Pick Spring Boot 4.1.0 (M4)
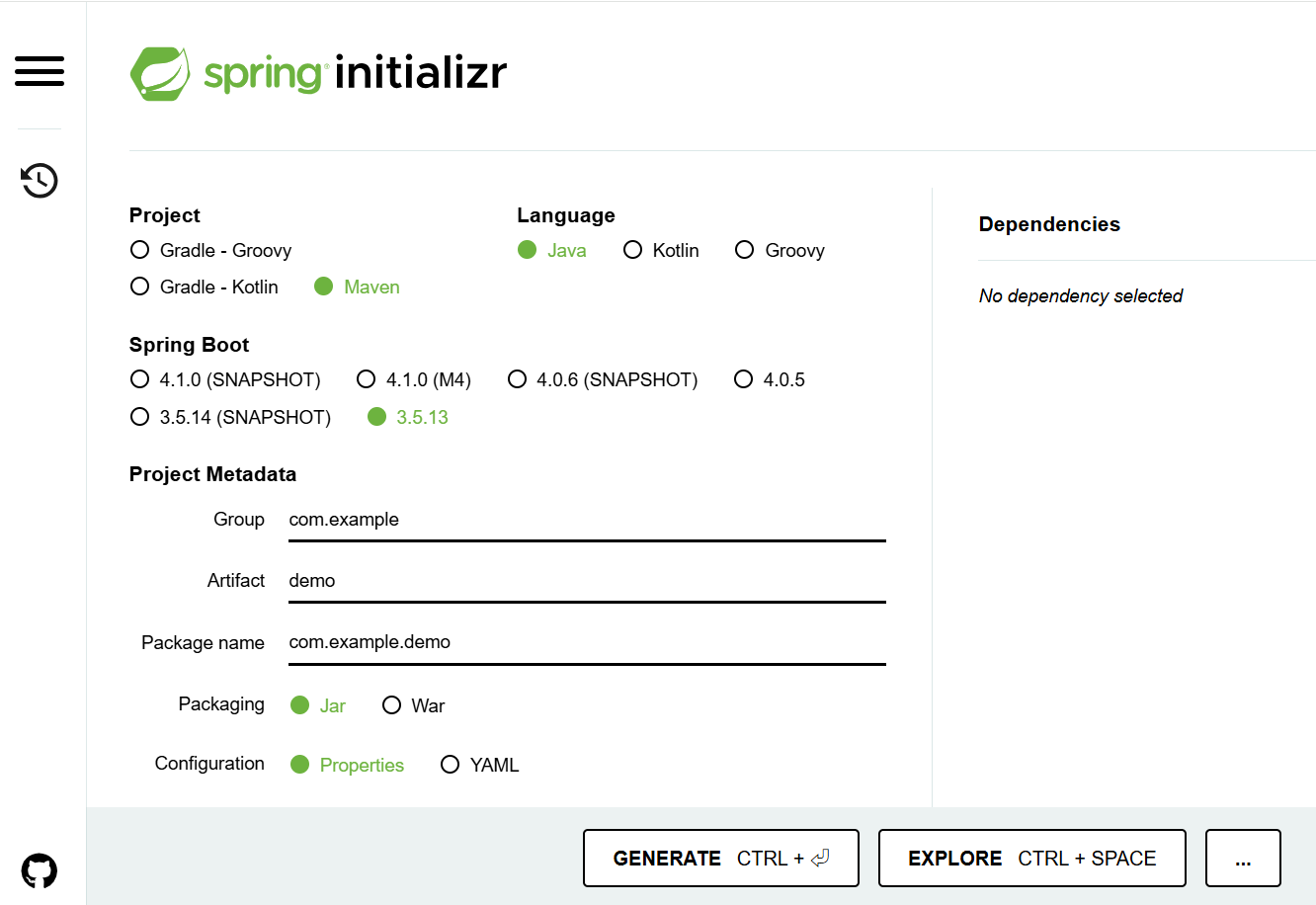Screen dimensions: 1316x905 point(367,379)
